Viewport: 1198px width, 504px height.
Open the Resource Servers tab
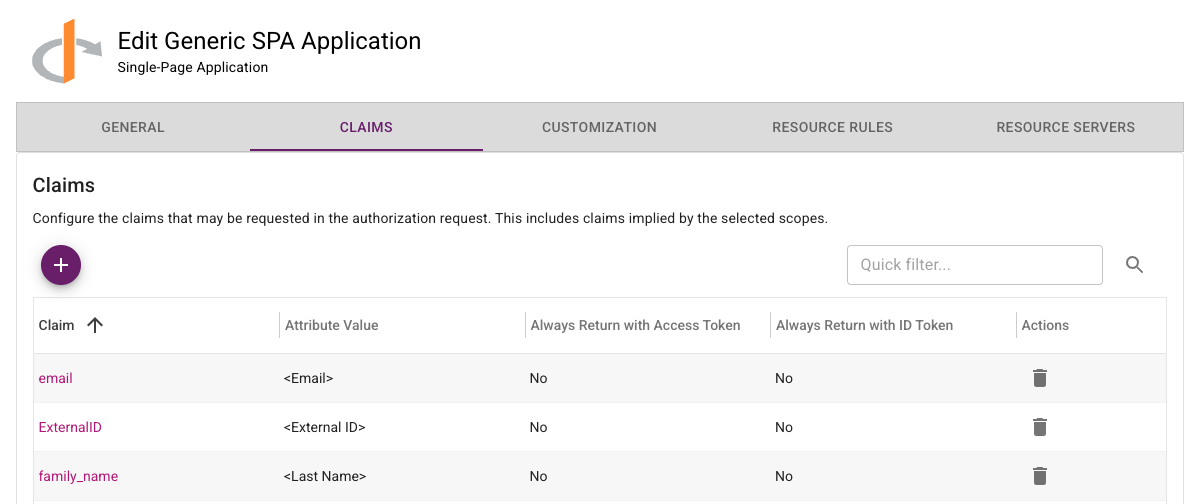pos(1065,128)
